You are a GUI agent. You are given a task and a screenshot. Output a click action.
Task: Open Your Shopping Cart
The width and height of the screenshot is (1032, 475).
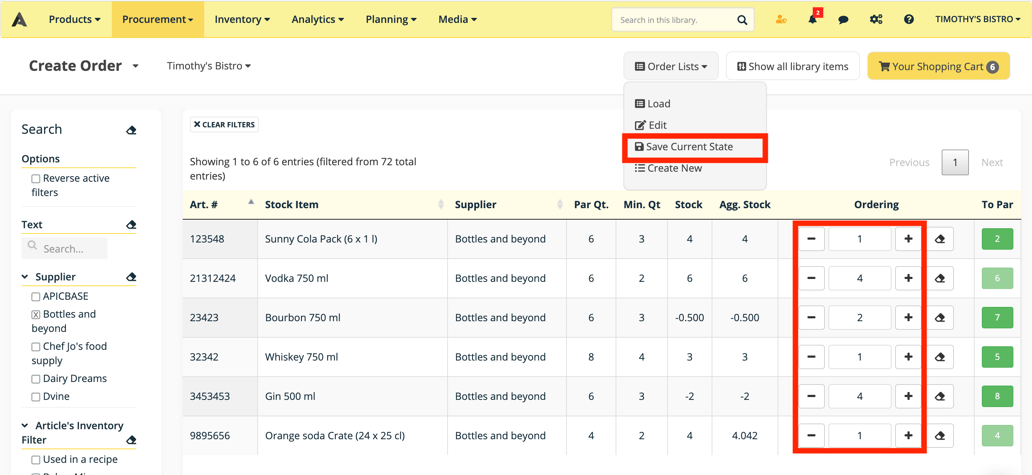[938, 66]
